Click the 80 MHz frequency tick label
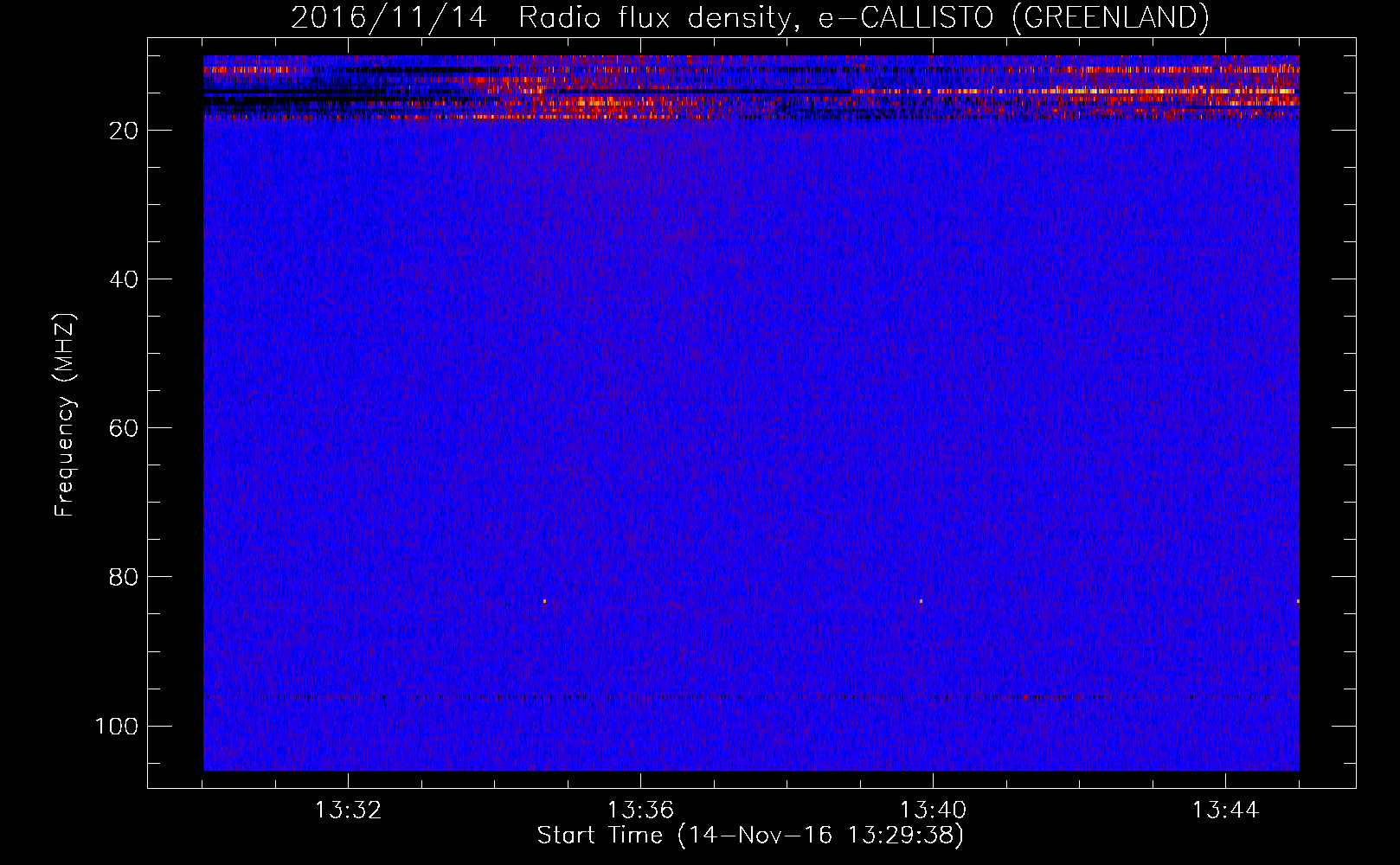The width and height of the screenshot is (1400, 865). click(125, 577)
